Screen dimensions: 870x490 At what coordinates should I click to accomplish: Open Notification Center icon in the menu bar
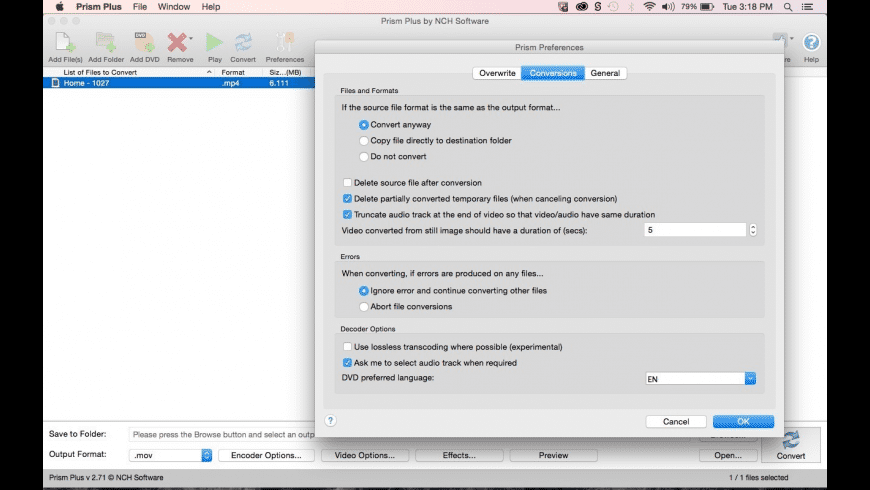[808, 7]
